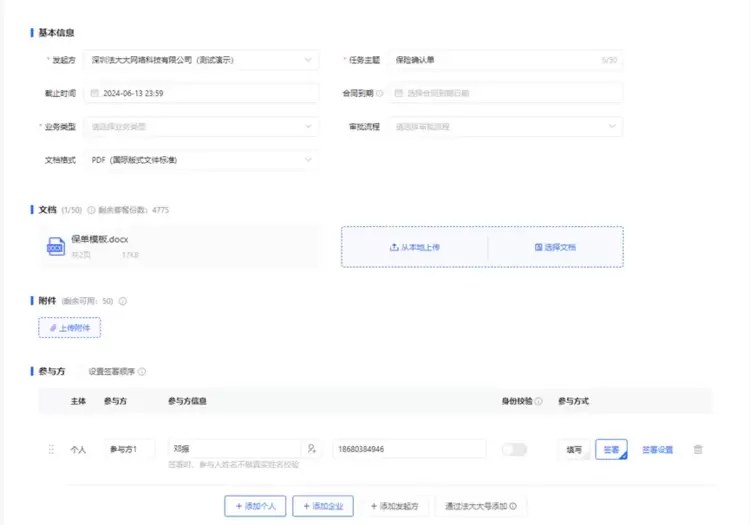Click info icon next to 附件 remaining count

[123, 301]
